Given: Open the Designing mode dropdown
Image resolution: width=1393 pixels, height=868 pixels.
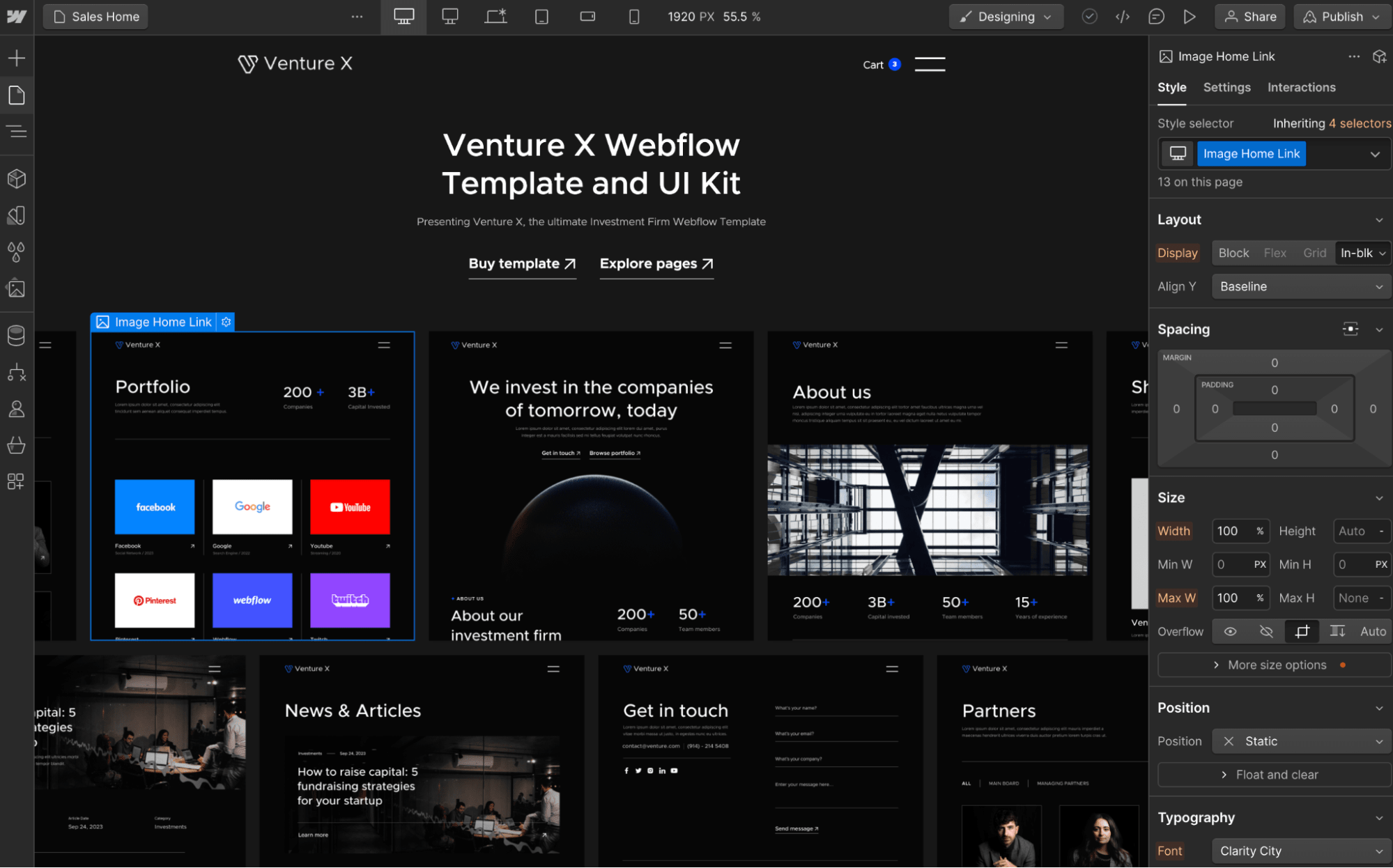Looking at the screenshot, I should pyautogui.click(x=1006, y=17).
